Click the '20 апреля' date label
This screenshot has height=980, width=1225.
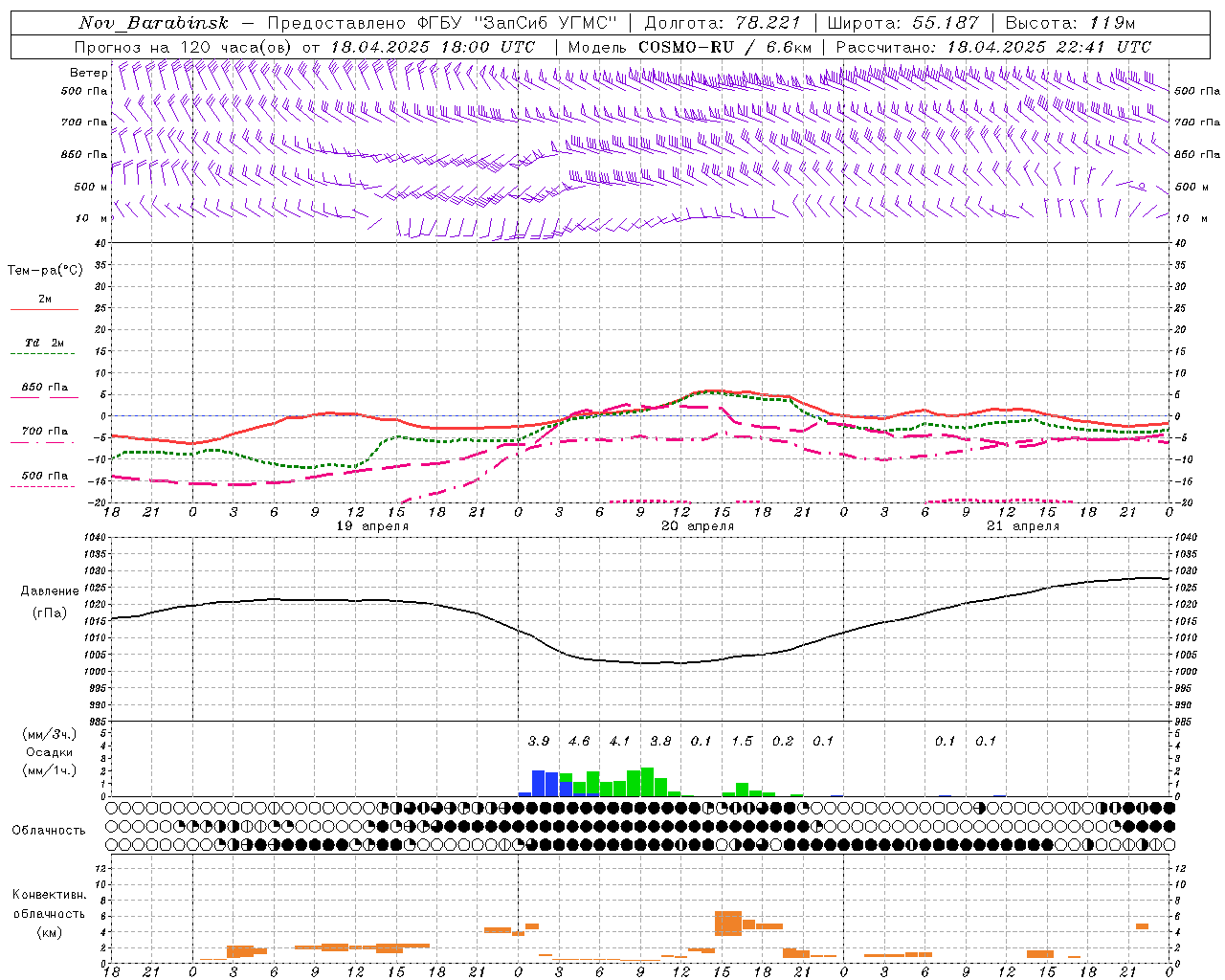tap(698, 526)
